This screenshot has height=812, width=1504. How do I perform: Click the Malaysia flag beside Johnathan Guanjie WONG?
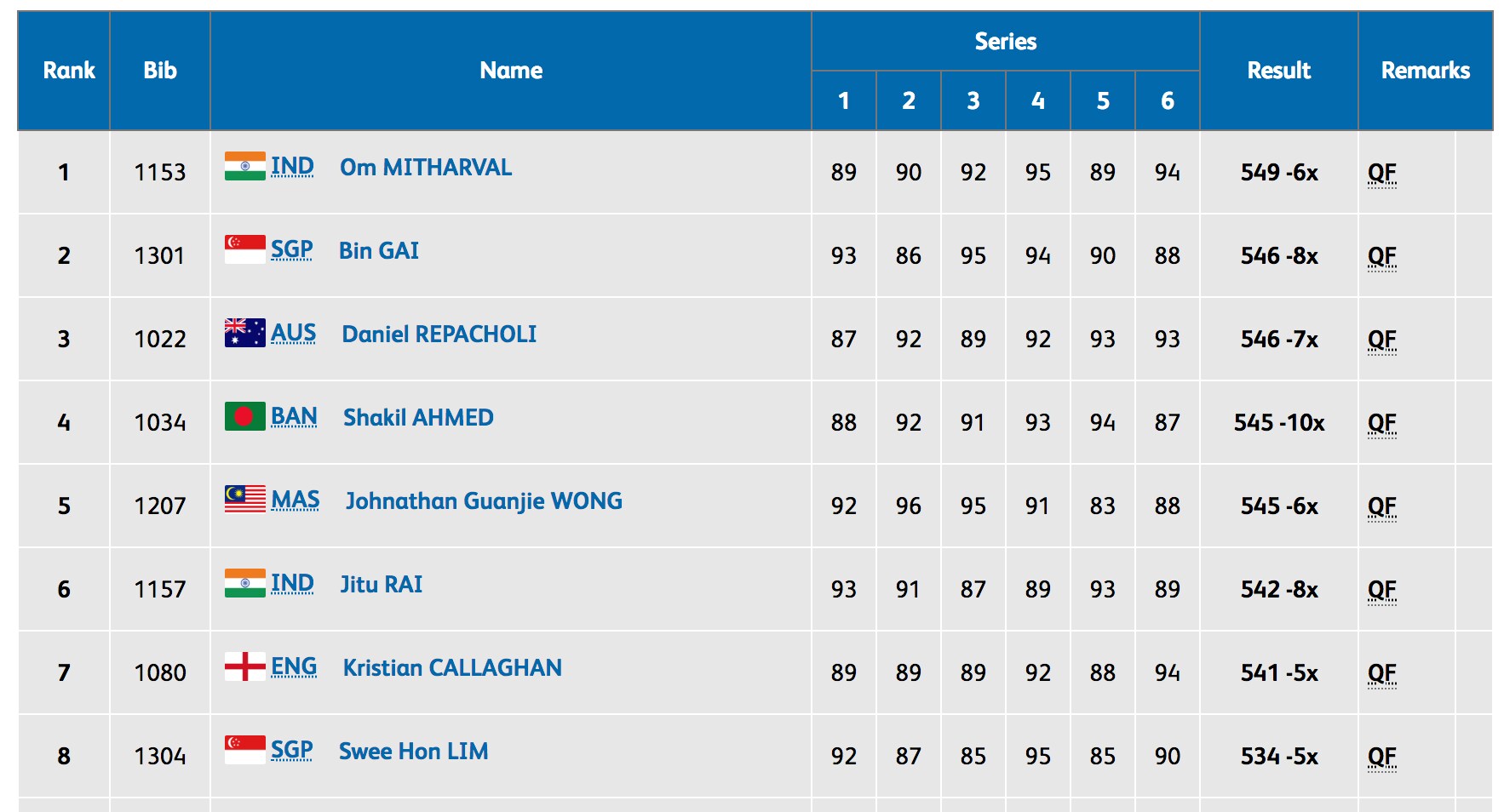coord(244,500)
